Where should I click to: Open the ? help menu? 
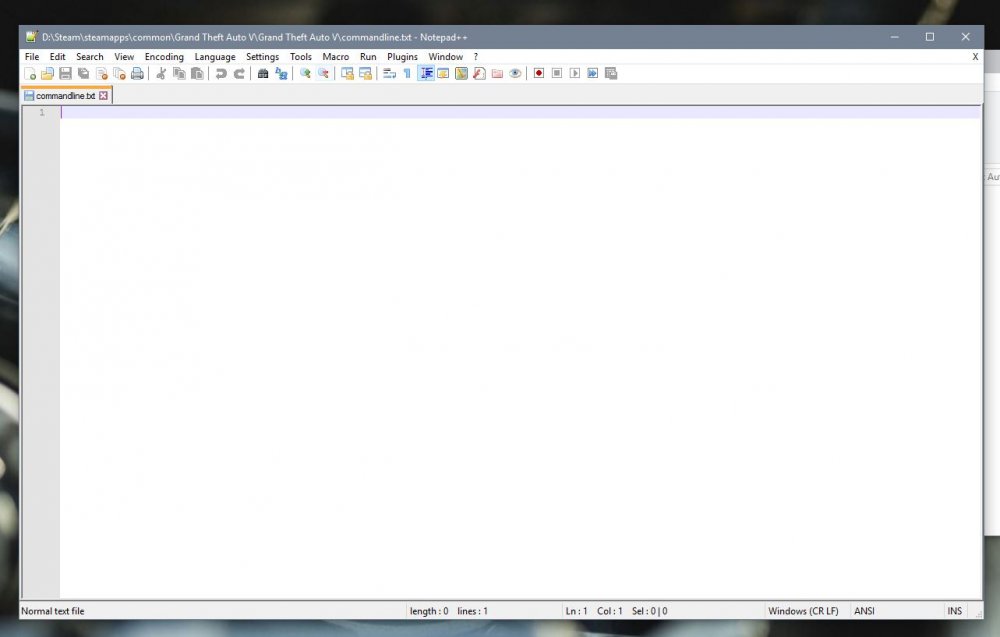[x=476, y=57]
